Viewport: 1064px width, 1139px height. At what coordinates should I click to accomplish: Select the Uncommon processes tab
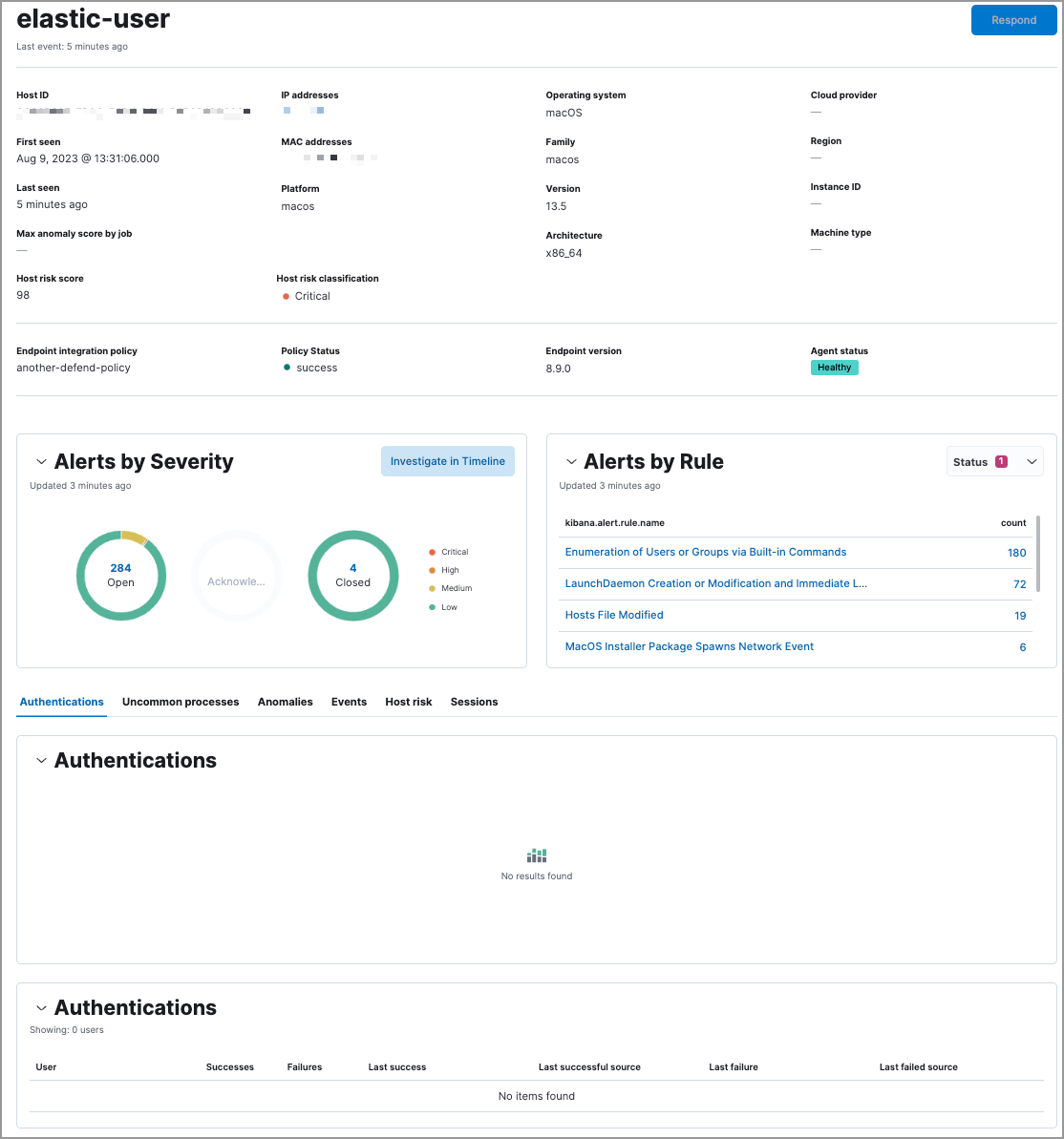click(x=181, y=702)
